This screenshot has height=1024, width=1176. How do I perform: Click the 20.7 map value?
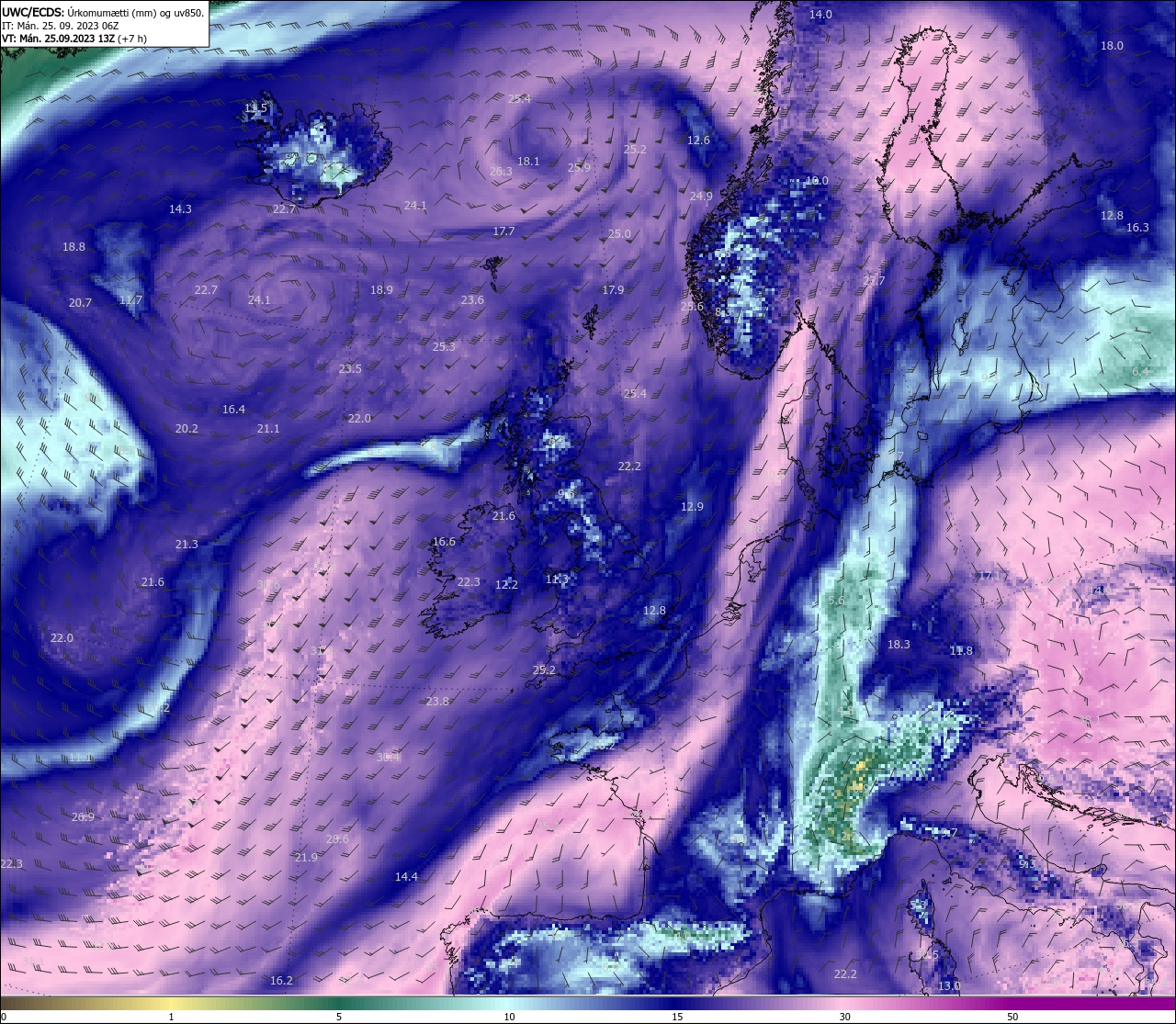click(80, 302)
